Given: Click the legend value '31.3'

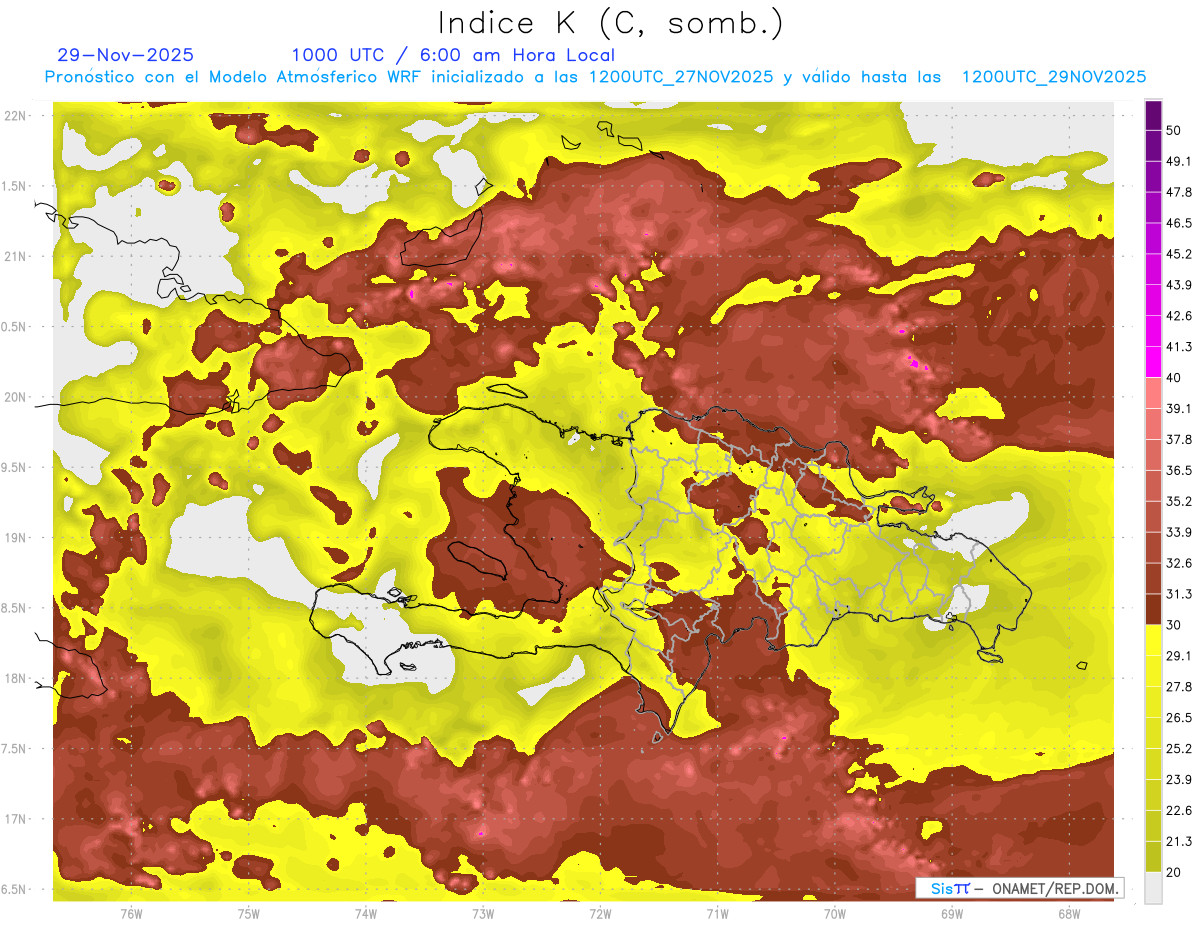Looking at the screenshot, I should coord(1178,594).
